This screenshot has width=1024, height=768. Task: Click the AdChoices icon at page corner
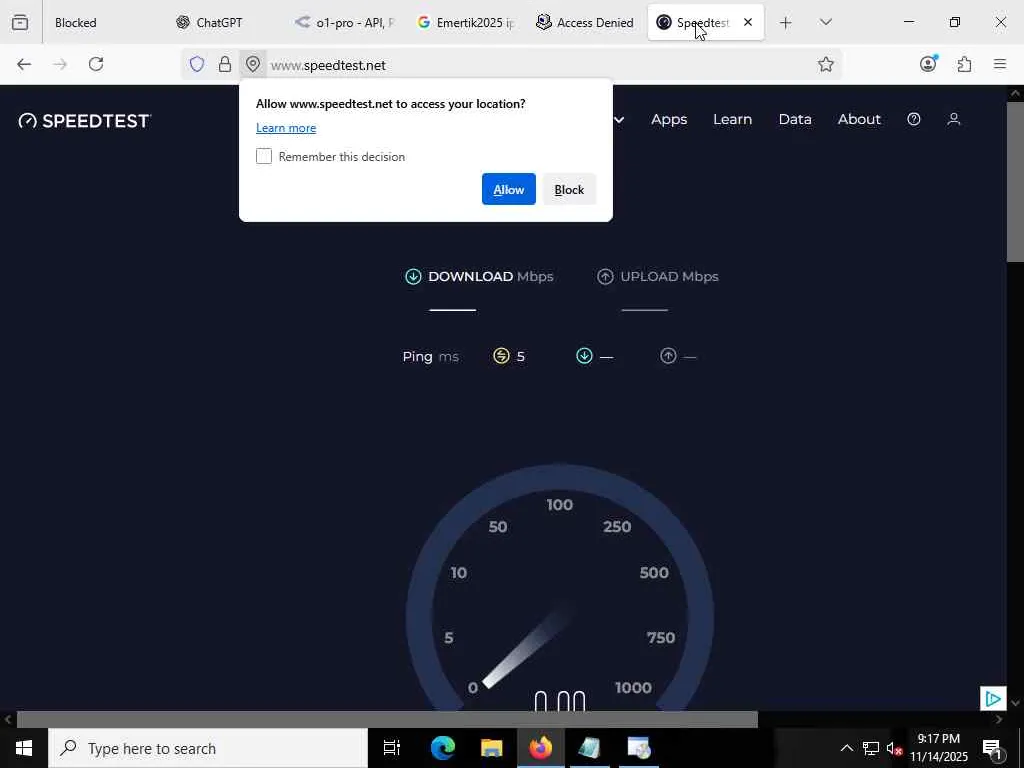coord(993,699)
